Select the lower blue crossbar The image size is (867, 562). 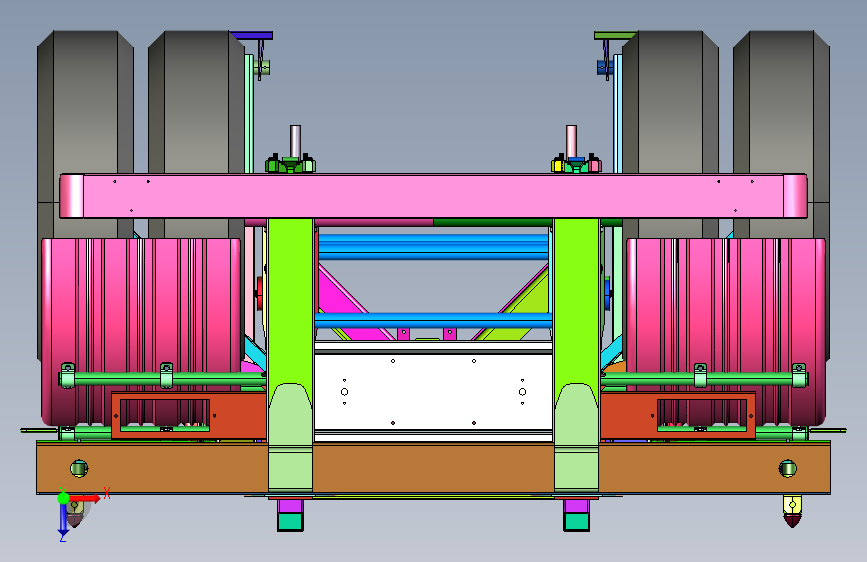click(x=433, y=320)
